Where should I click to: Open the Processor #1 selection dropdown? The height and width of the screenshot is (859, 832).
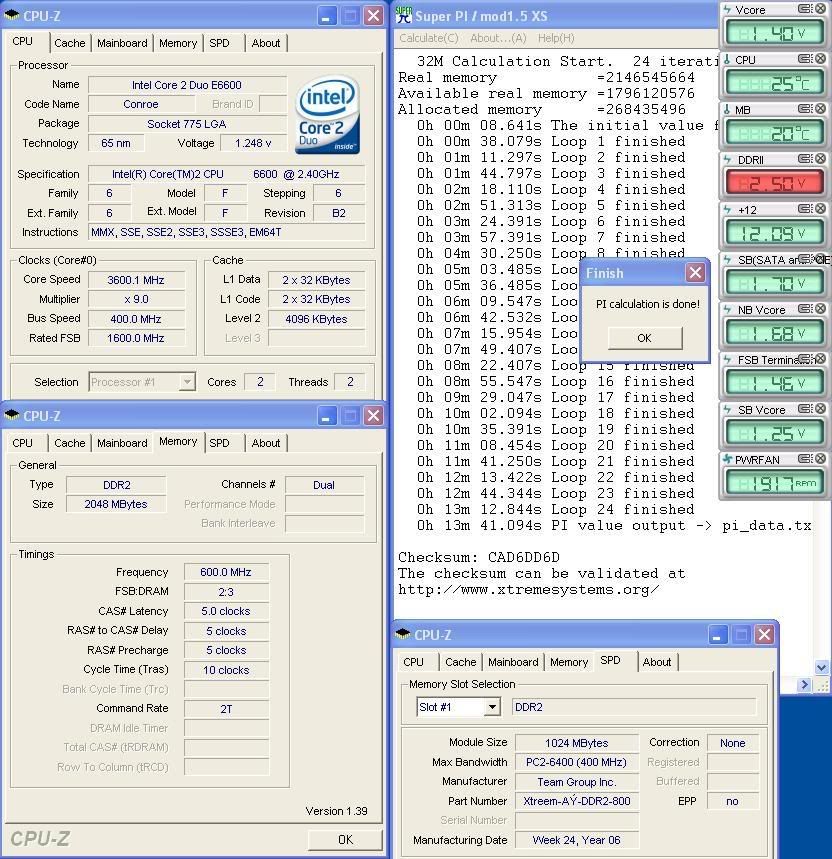tap(187, 382)
